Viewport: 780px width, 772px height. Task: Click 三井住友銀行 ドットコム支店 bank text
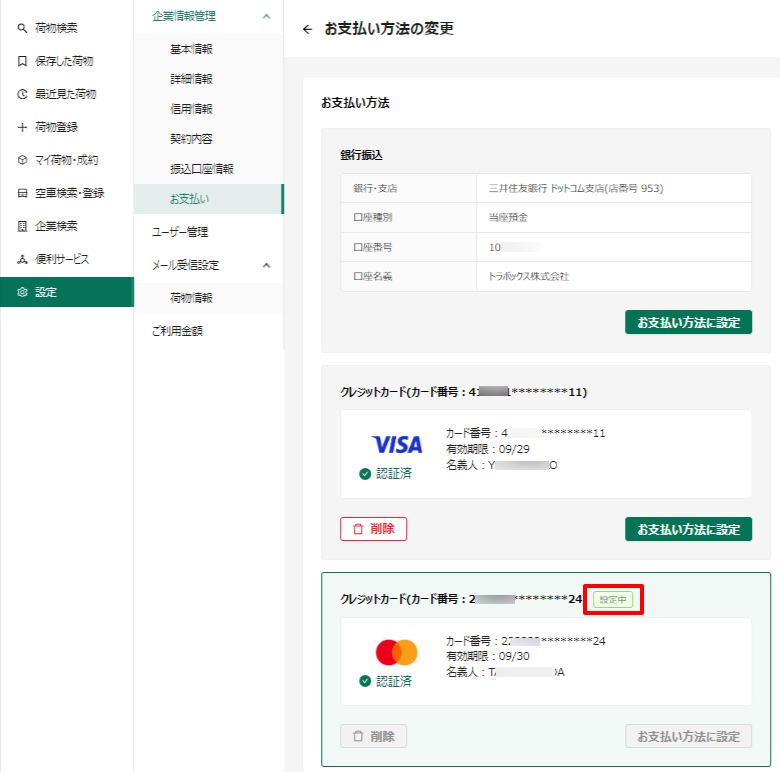[x=576, y=189]
